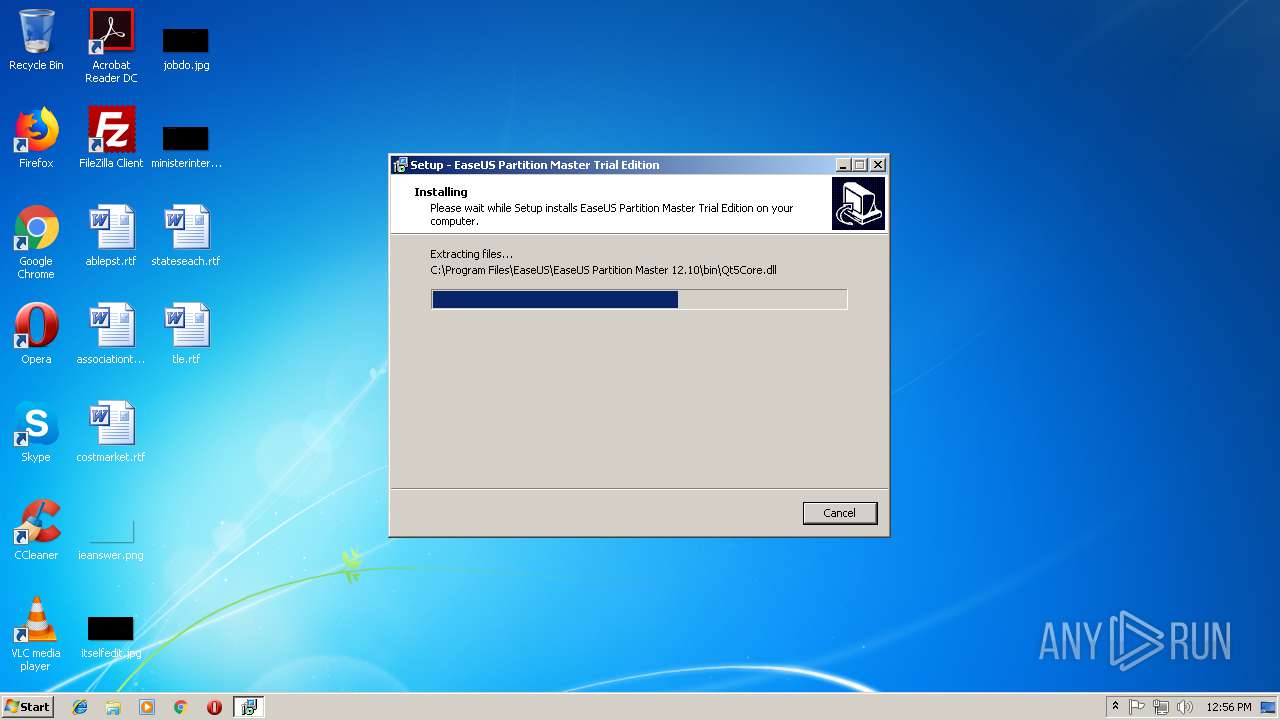Image resolution: width=1280 pixels, height=720 pixels.
Task: Click the installer computer graphic in header
Action: tap(858, 204)
